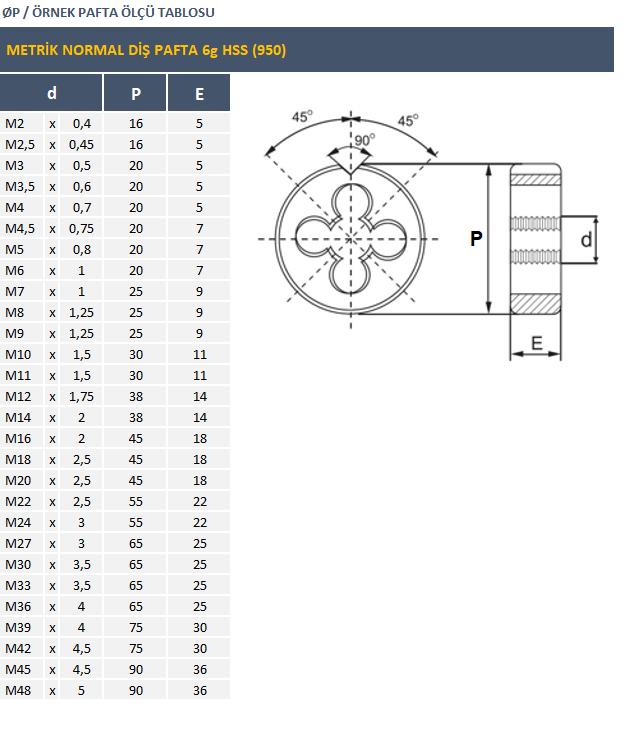Image resolution: width=624 pixels, height=731 pixels.
Task: Click E value '22' in M24 row
Action: pos(200,522)
